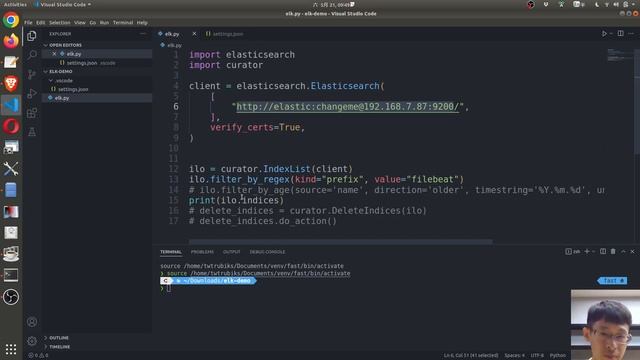Switch to the Problems panel tab
The image size is (640, 360).
202,252
